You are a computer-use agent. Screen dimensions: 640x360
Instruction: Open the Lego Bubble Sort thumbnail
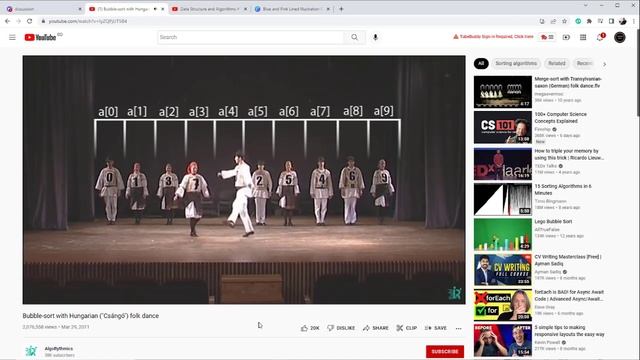click(x=503, y=234)
